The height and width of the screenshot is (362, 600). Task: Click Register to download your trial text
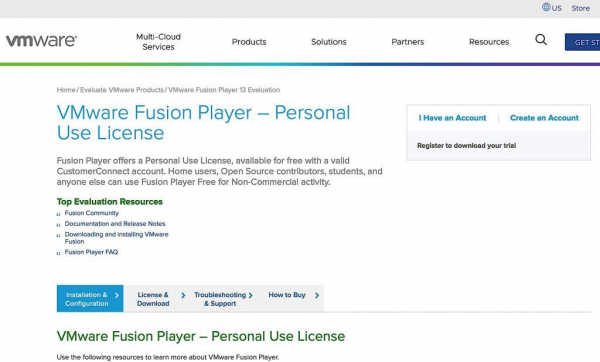click(466, 145)
